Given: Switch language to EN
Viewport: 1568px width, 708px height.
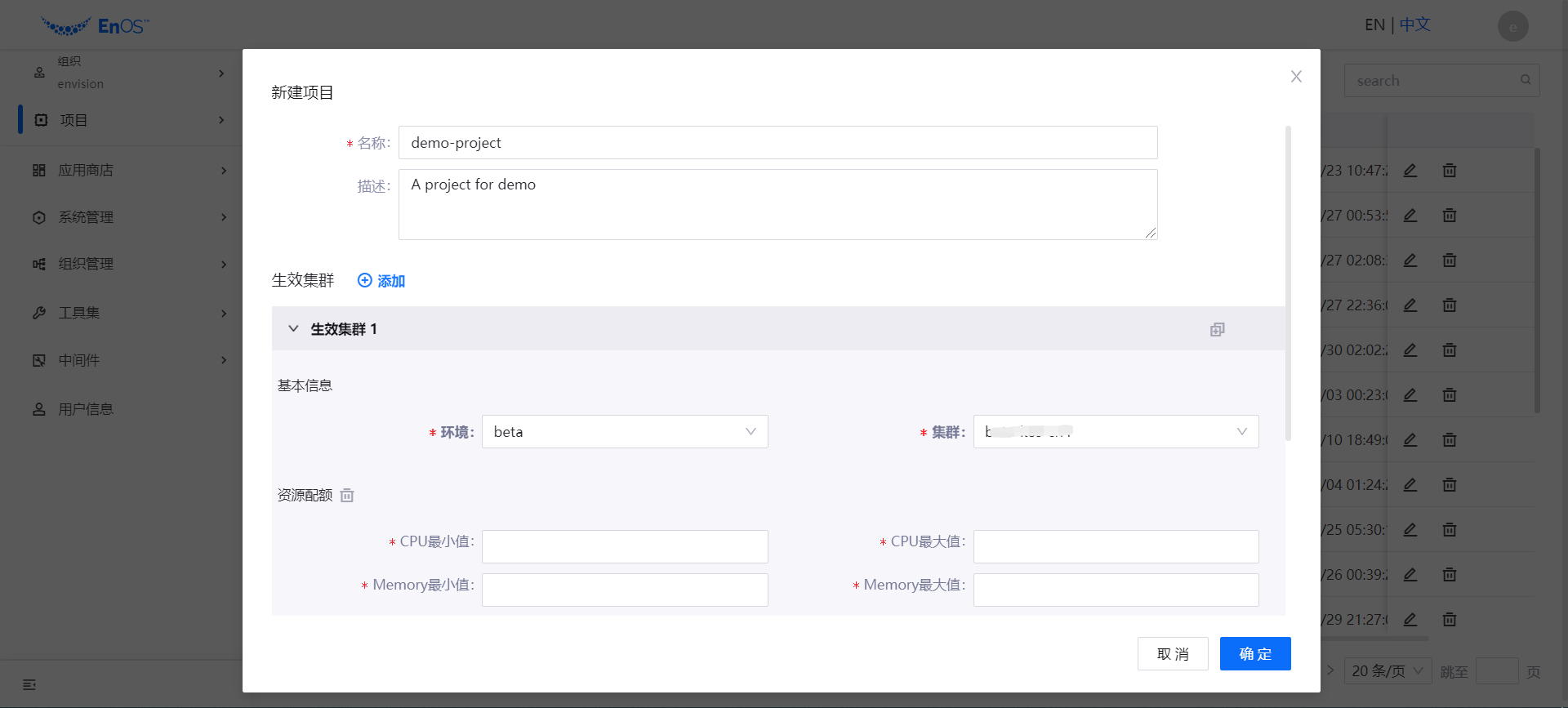Looking at the screenshot, I should [1374, 25].
